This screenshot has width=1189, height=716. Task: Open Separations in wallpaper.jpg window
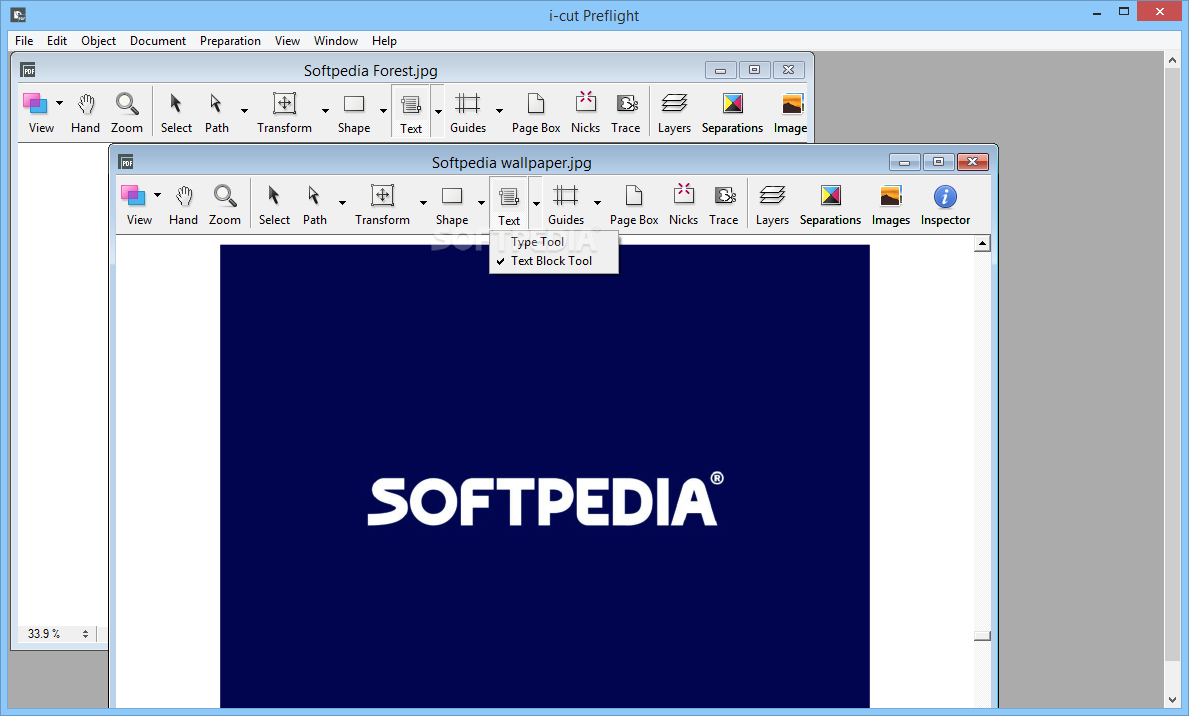830,206
